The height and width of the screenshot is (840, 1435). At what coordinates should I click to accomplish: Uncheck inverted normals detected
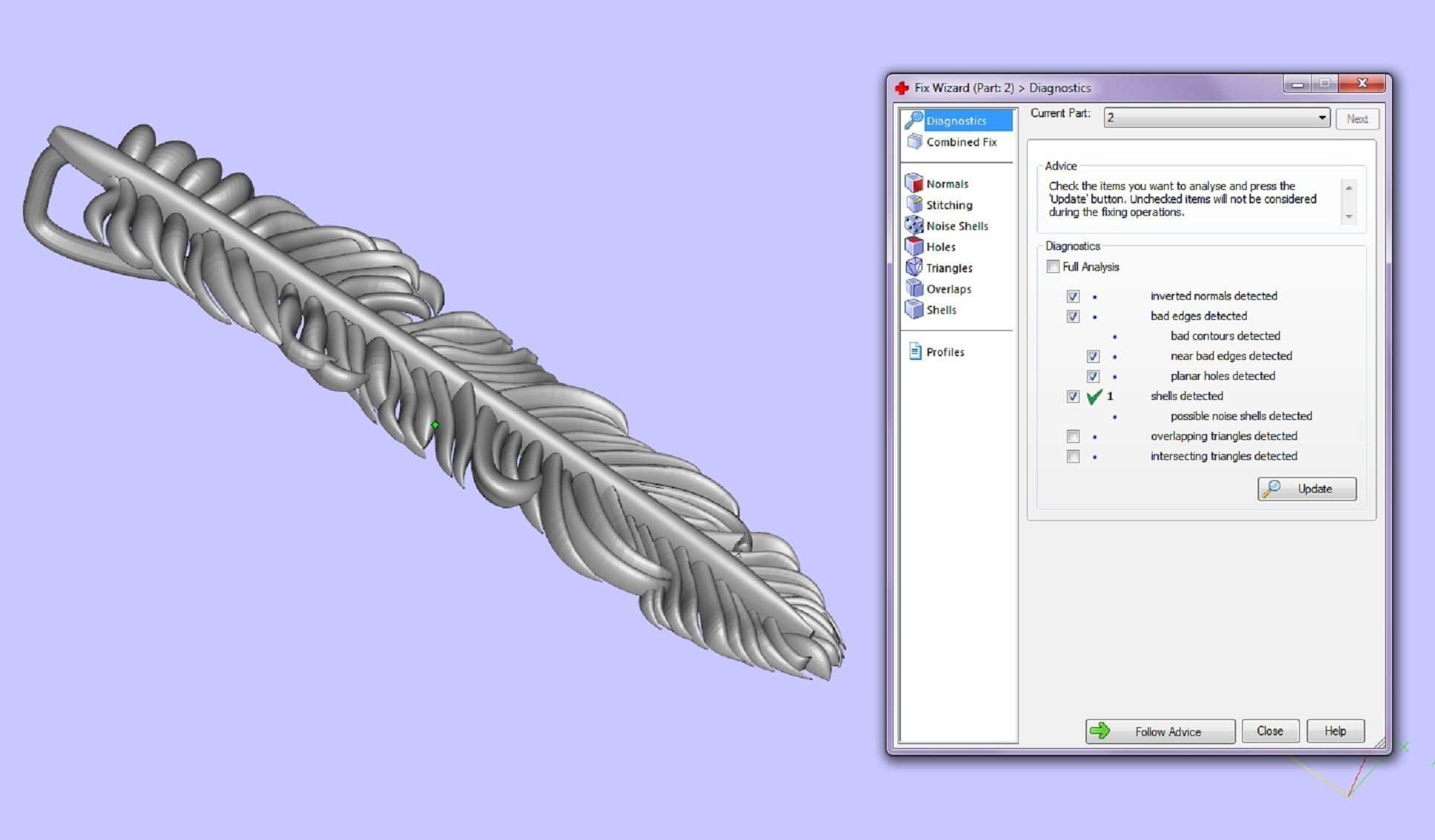1073,296
